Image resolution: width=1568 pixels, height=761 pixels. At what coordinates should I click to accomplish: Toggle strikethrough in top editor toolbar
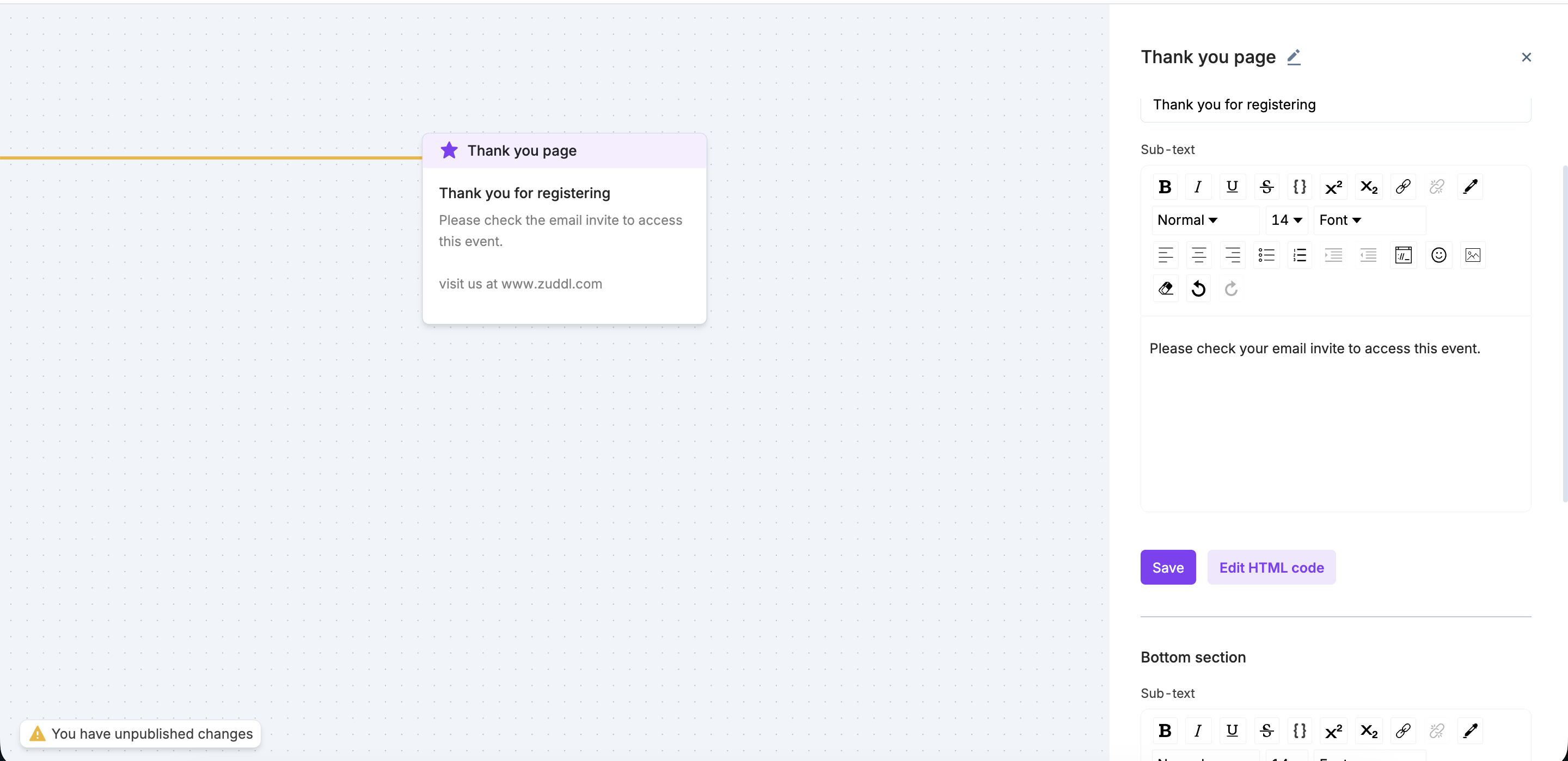1266,187
